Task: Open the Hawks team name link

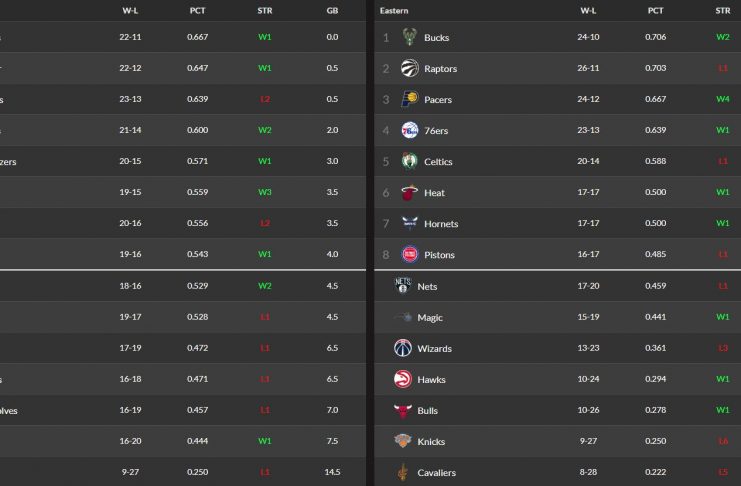Action: 432,380
